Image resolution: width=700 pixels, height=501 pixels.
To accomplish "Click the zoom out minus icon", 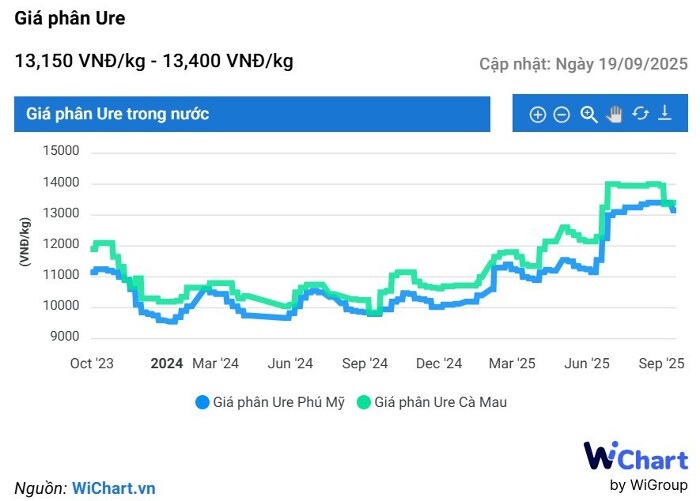I will pos(562,115).
